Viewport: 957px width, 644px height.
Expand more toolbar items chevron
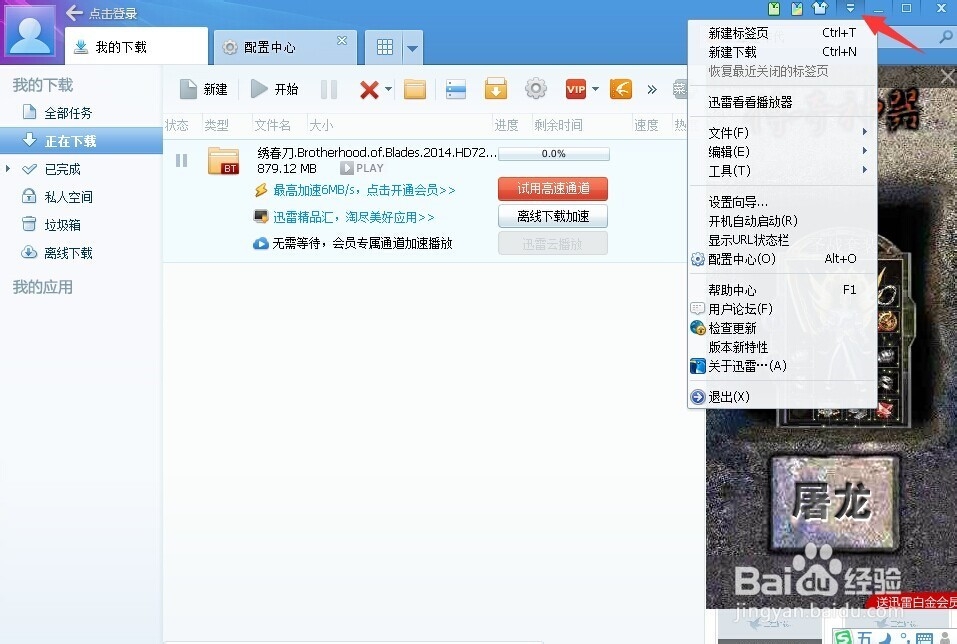(652, 90)
